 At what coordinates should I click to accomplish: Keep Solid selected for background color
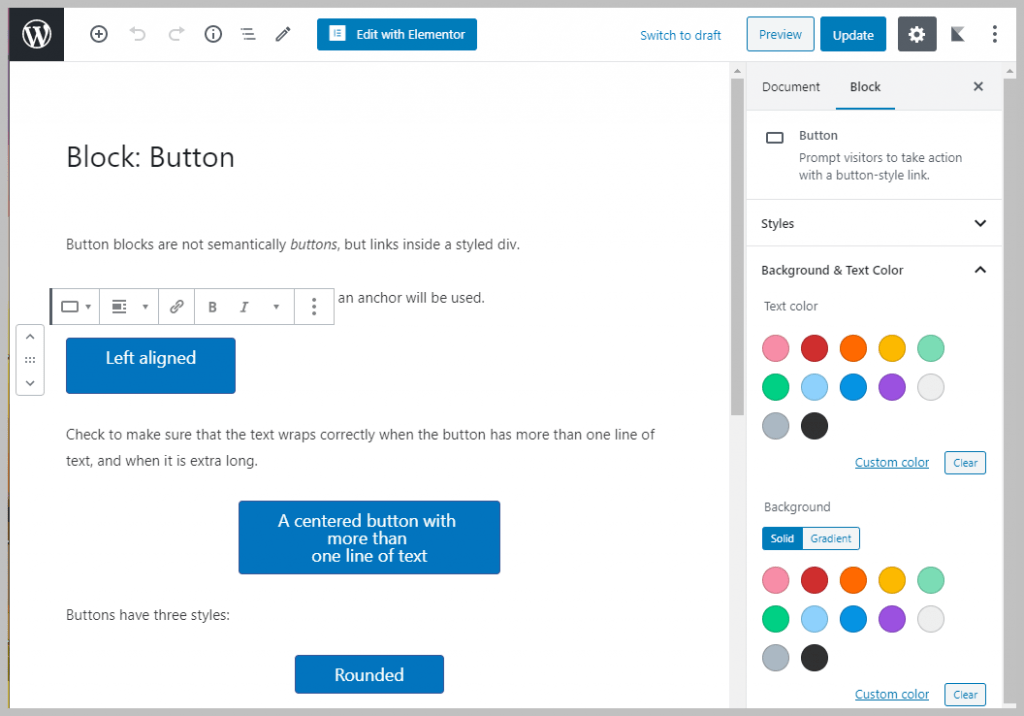click(x=782, y=538)
